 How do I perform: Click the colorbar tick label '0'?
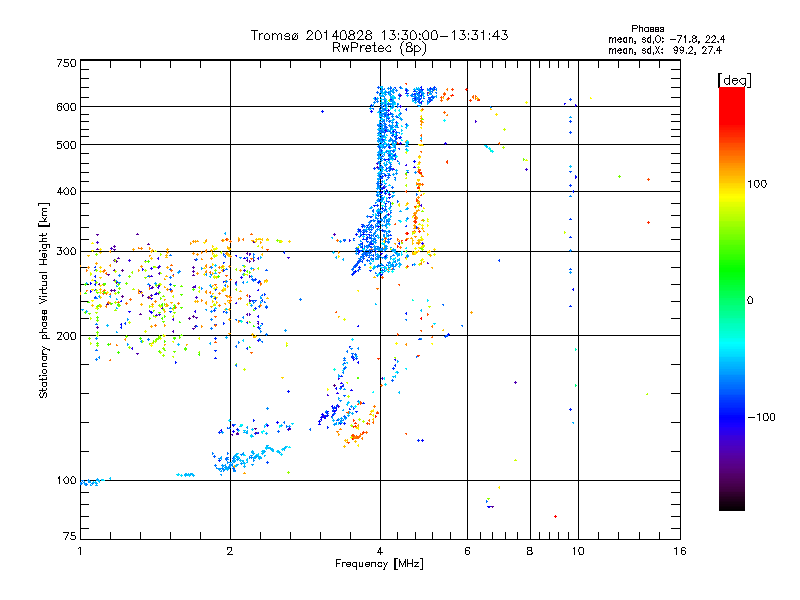pyautogui.click(x=750, y=301)
